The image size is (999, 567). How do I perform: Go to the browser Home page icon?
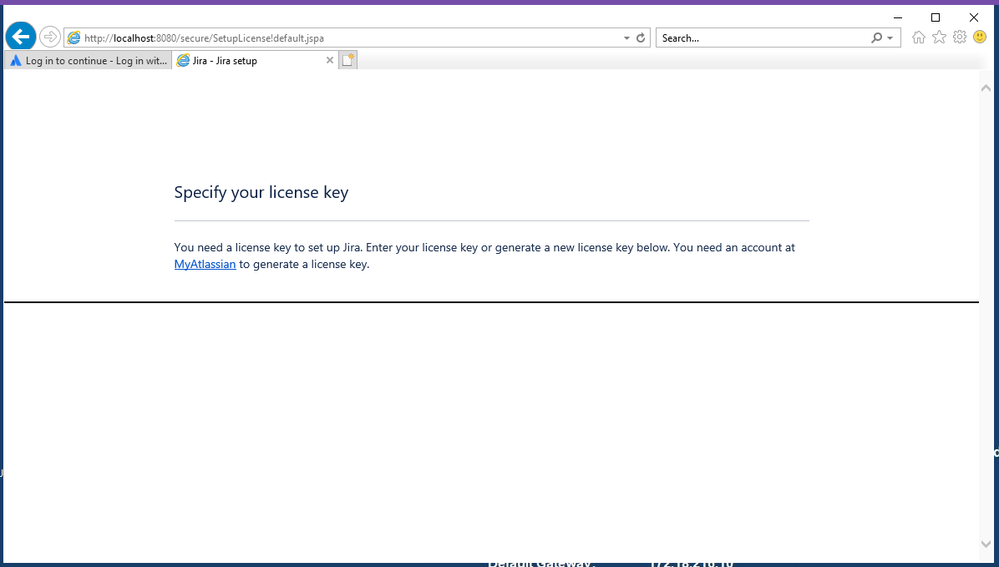(918, 37)
